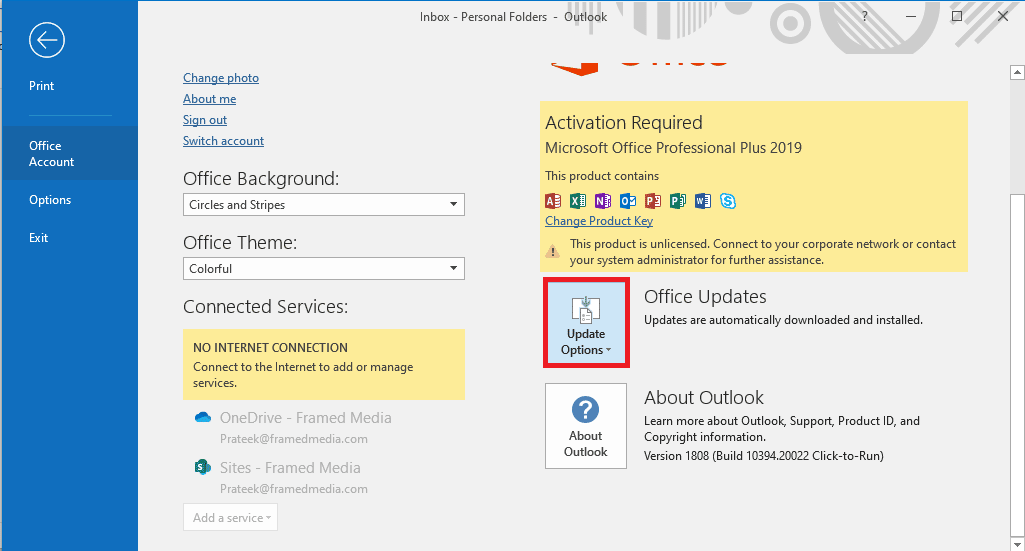Click the scrollbar up arrow

point(1017,72)
